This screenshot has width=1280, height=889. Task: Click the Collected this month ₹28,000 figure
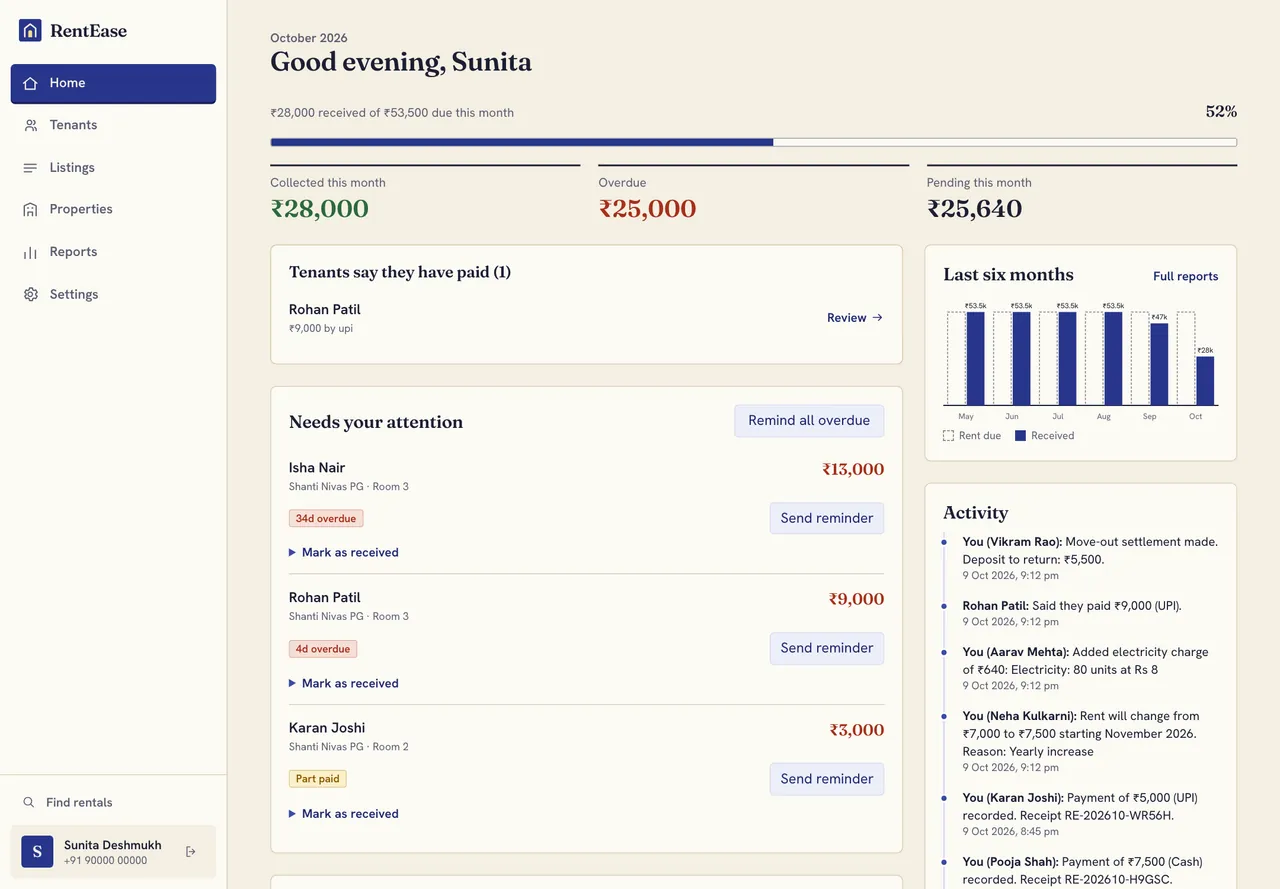[319, 209]
